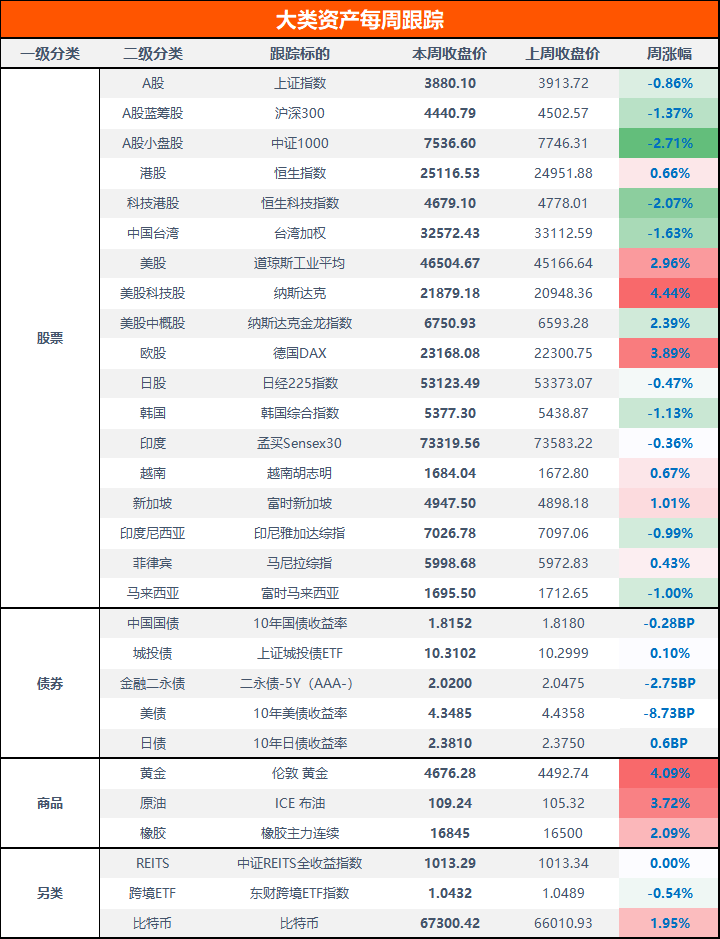Click the 周涨幅 column header
This screenshot has width=720, height=939.
pyautogui.click(x=669, y=54)
